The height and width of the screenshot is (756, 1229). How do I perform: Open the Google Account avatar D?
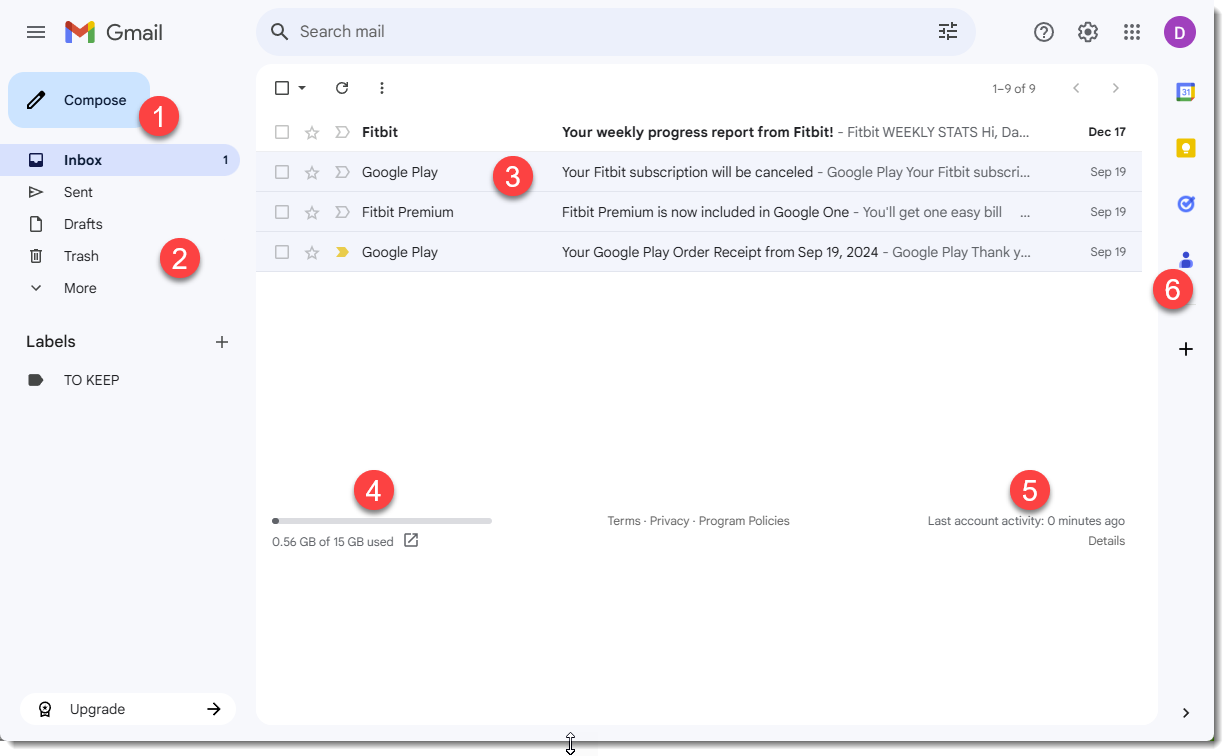click(x=1180, y=32)
